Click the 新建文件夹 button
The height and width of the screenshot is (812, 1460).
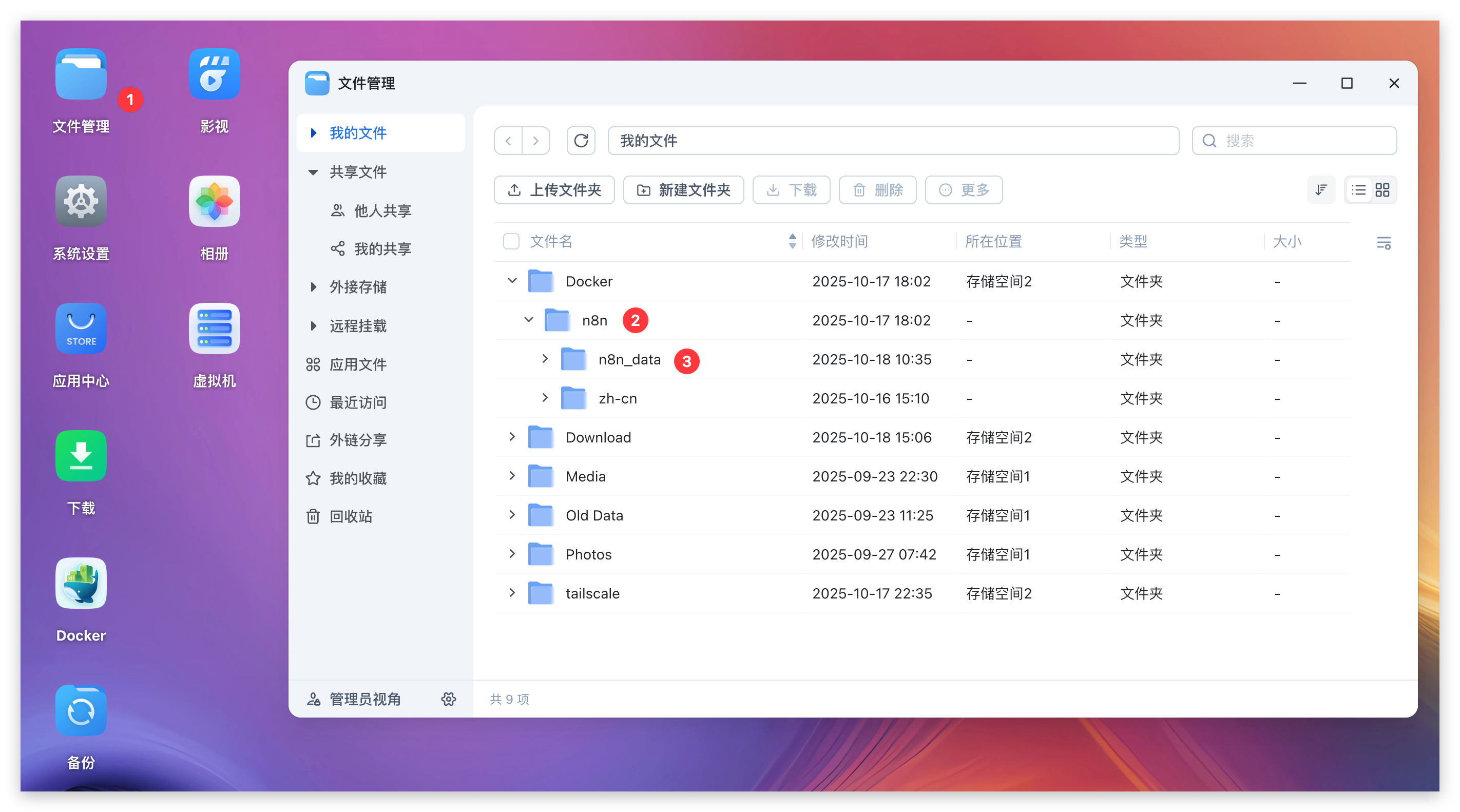pyautogui.click(x=683, y=190)
